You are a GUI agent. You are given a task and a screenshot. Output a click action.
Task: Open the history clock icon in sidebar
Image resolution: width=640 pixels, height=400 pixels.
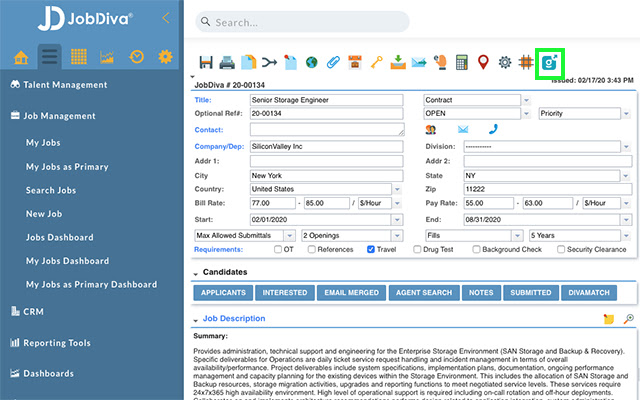coord(137,55)
